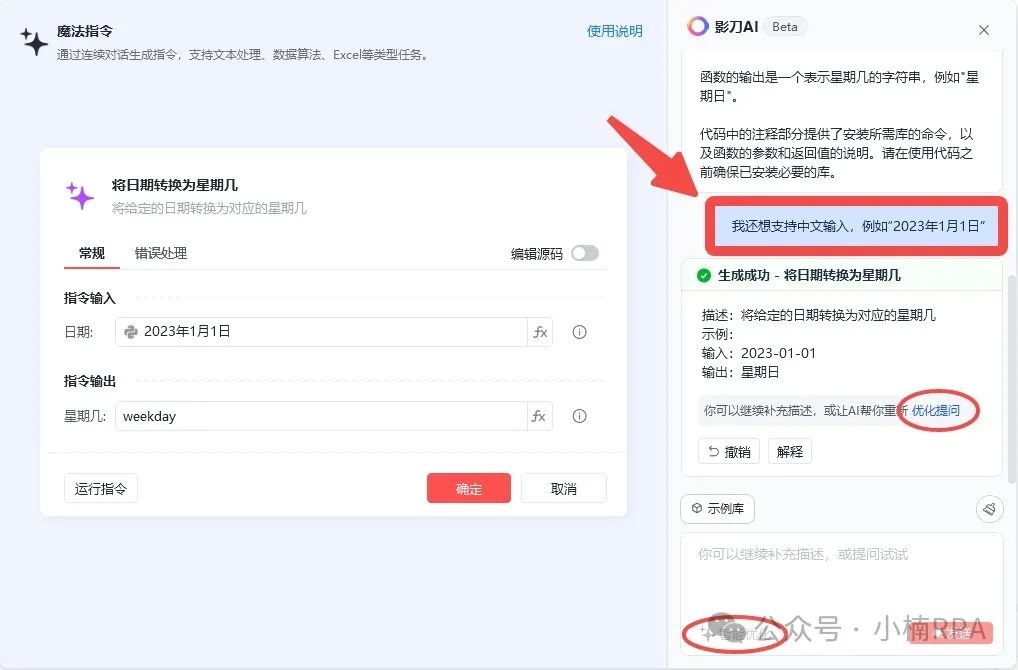Open the fx editor for the weekday output
Viewport: 1018px width, 670px height.
(x=540, y=416)
